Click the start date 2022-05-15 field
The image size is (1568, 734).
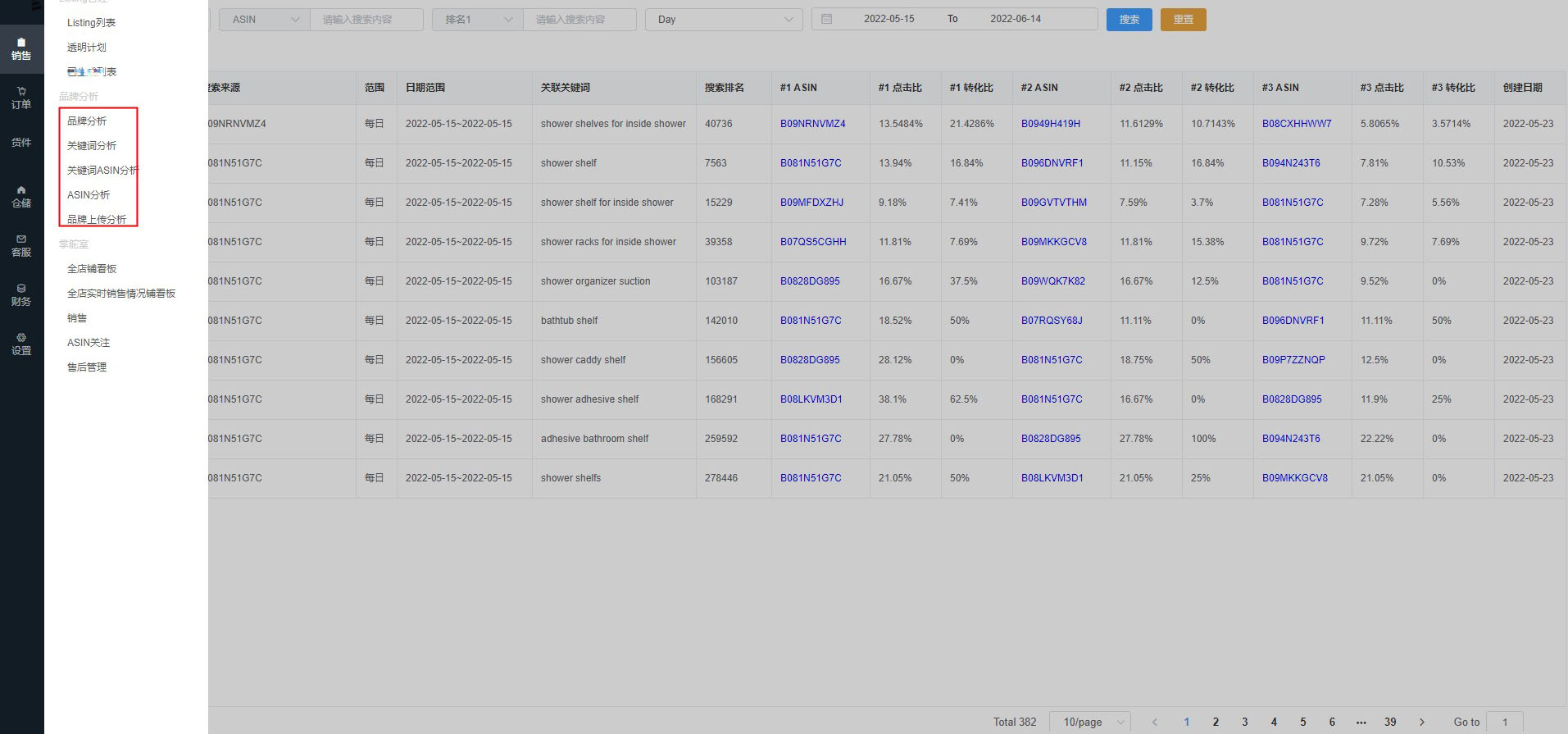coord(889,19)
